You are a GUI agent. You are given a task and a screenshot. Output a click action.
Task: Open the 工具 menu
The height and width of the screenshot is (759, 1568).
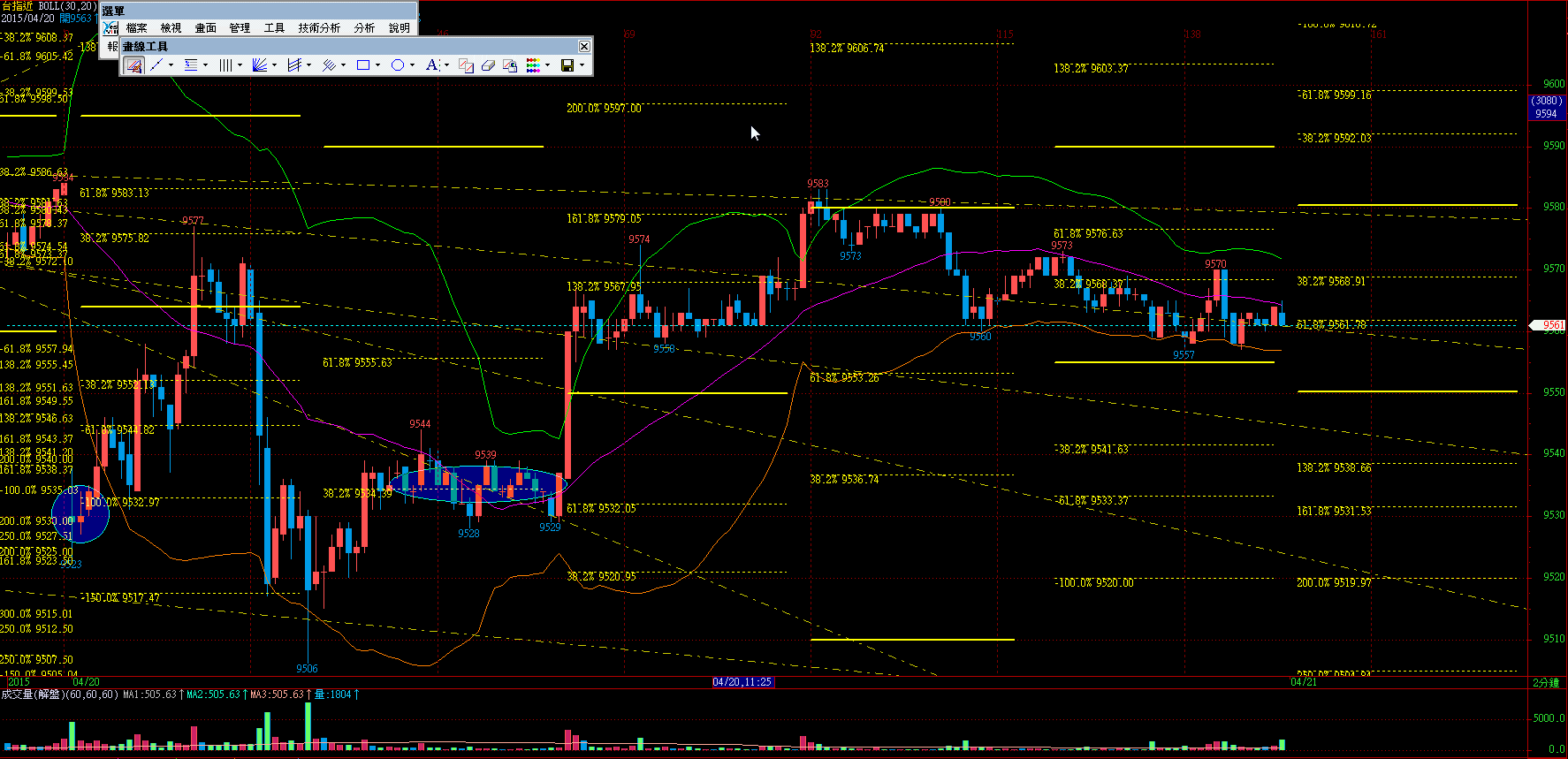coord(274,27)
